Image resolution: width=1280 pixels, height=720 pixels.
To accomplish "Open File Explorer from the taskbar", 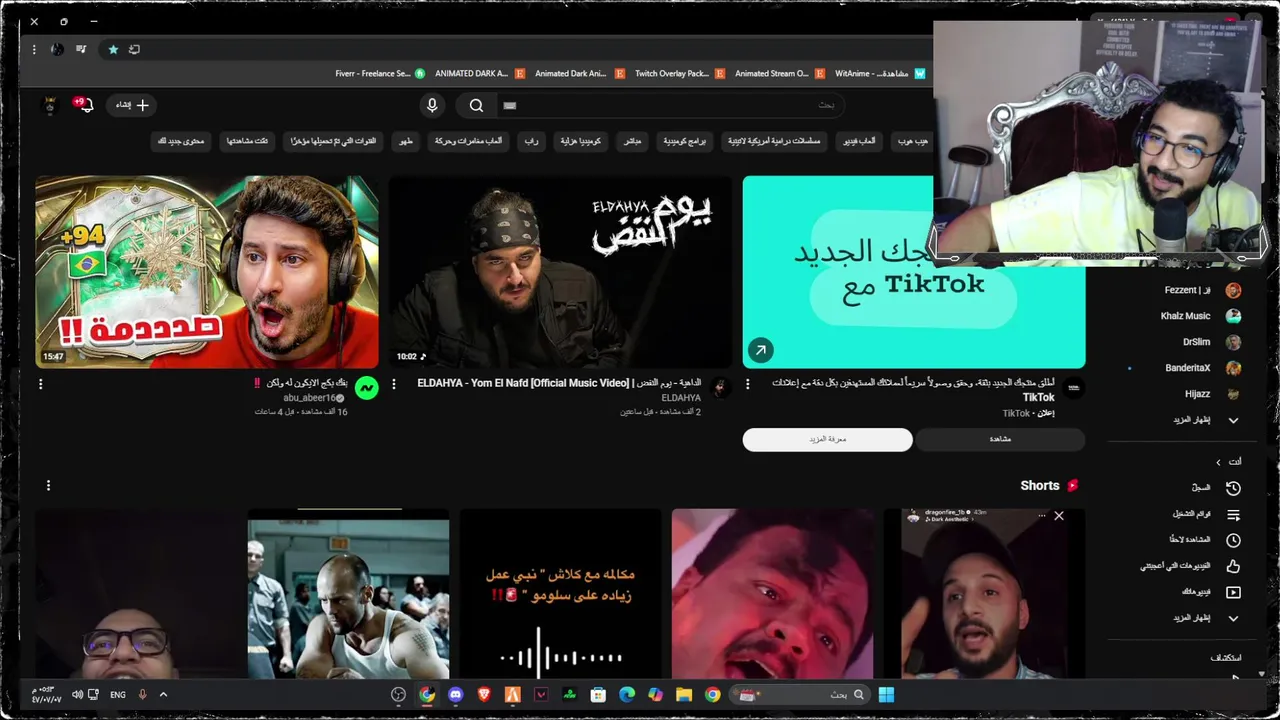I will (684, 695).
